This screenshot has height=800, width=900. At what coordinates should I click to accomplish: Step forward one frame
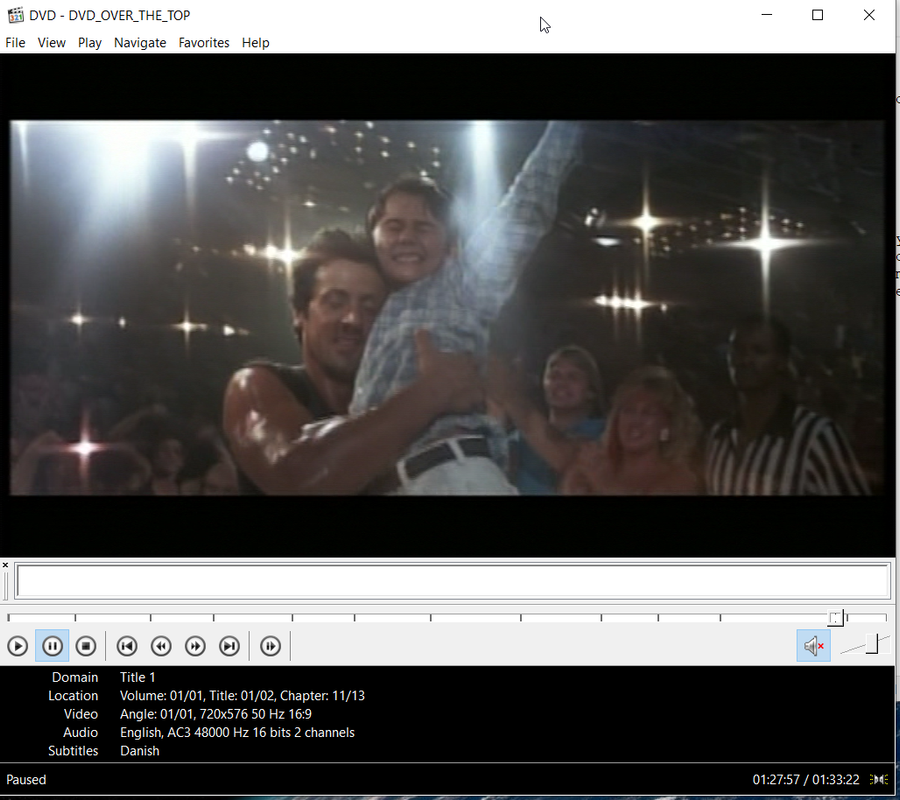coord(270,646)
